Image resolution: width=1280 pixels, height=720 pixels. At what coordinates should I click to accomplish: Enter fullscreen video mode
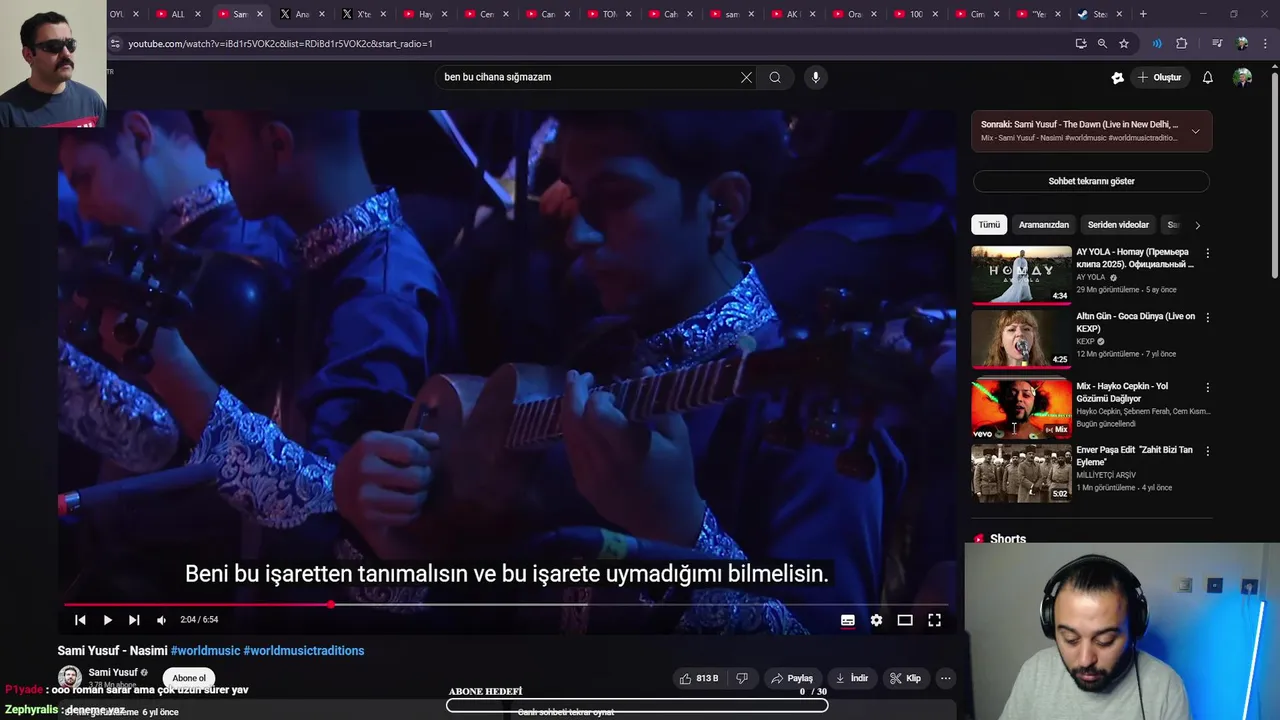[x=934, y=620]
